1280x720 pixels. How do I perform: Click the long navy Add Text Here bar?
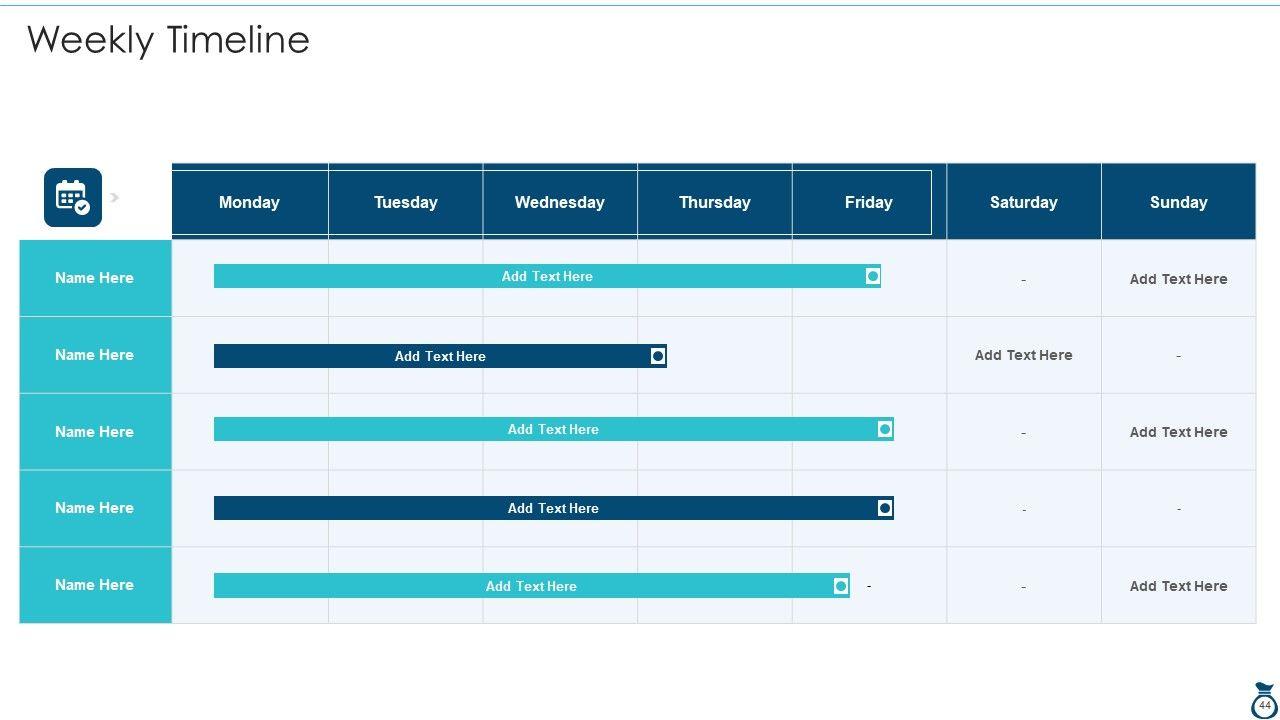click(x=552, y=508)
